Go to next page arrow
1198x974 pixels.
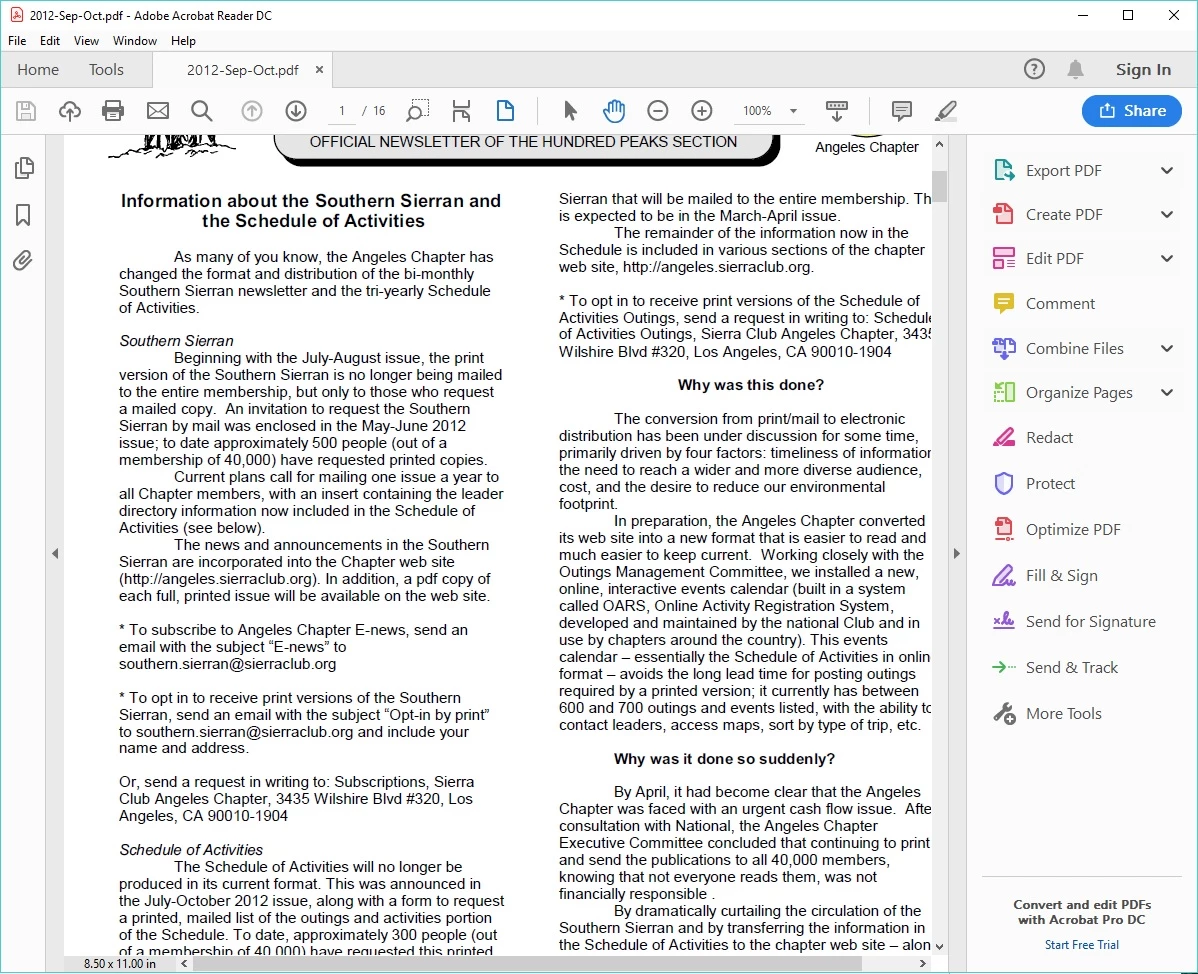click(x=296, y=111)
